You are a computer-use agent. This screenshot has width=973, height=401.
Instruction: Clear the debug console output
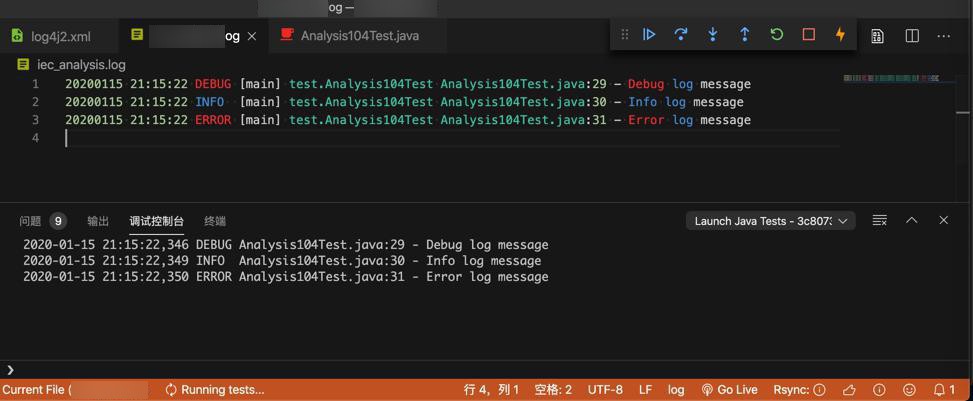click(880, 221)
